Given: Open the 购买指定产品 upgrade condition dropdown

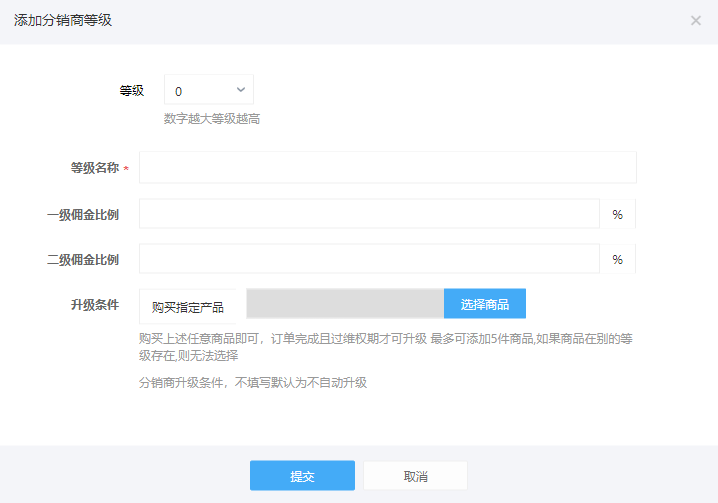Looking at the screenshot, I should tap(188, 306).
